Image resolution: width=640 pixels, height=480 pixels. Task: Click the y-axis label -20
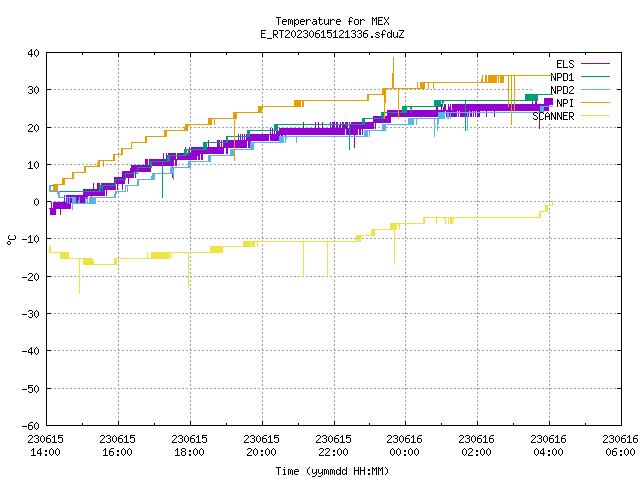click(31, 277)
